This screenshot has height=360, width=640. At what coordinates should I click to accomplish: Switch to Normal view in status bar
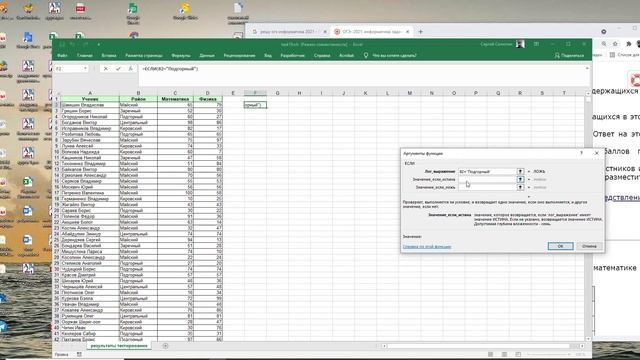(x=491, y=354)
